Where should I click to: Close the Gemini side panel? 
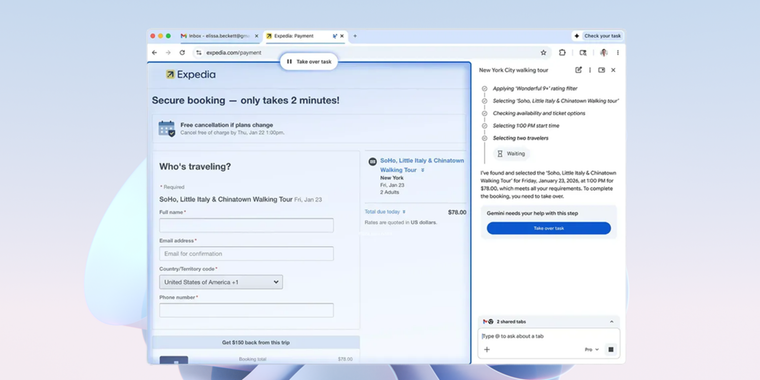[613, 70]
